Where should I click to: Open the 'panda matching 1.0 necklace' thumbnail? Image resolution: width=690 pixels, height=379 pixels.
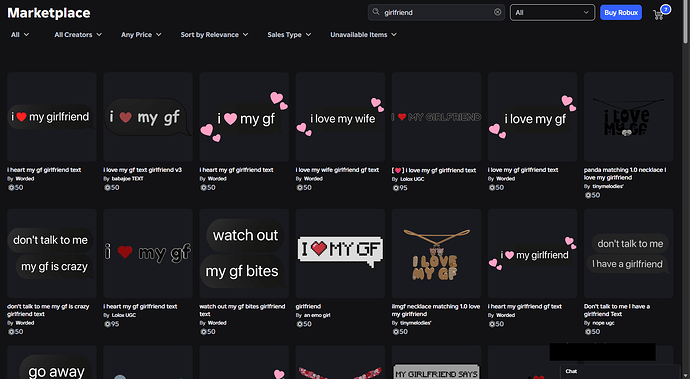tap(628, 117)
